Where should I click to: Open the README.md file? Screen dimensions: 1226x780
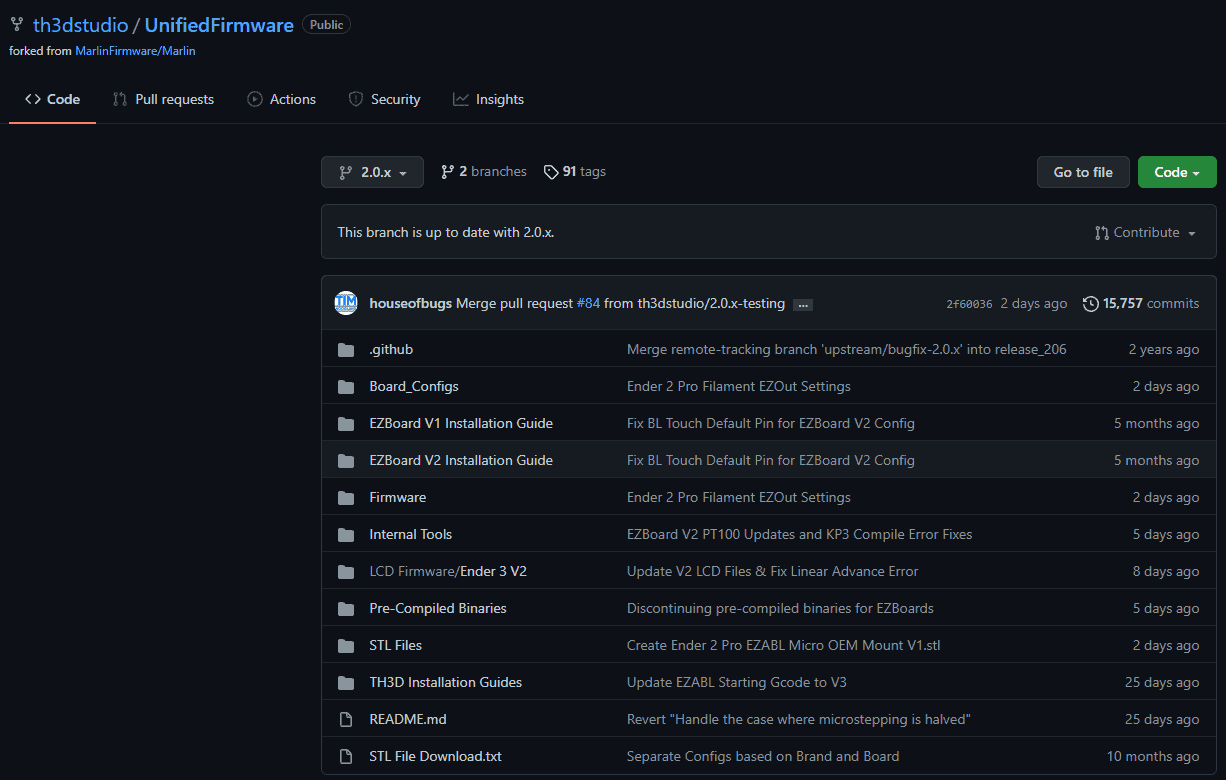coord(408,720)
